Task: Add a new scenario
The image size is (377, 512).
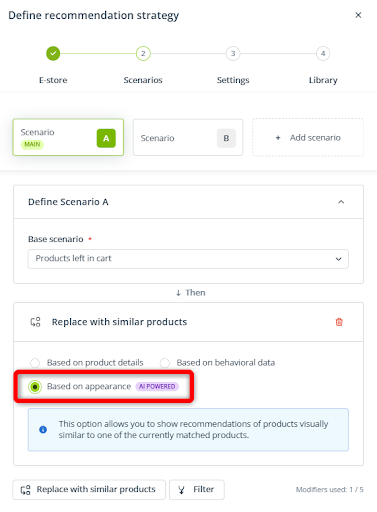Action: [x=308, y=137]
